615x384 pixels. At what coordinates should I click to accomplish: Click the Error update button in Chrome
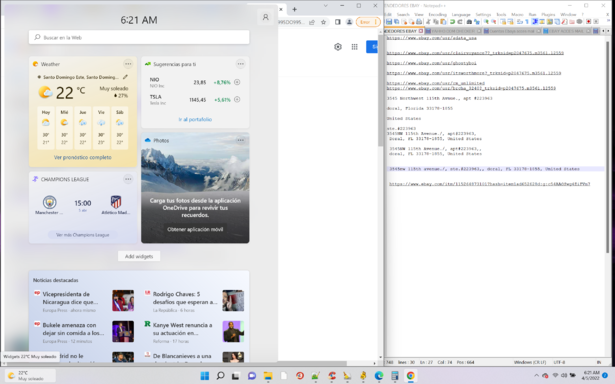368,22
